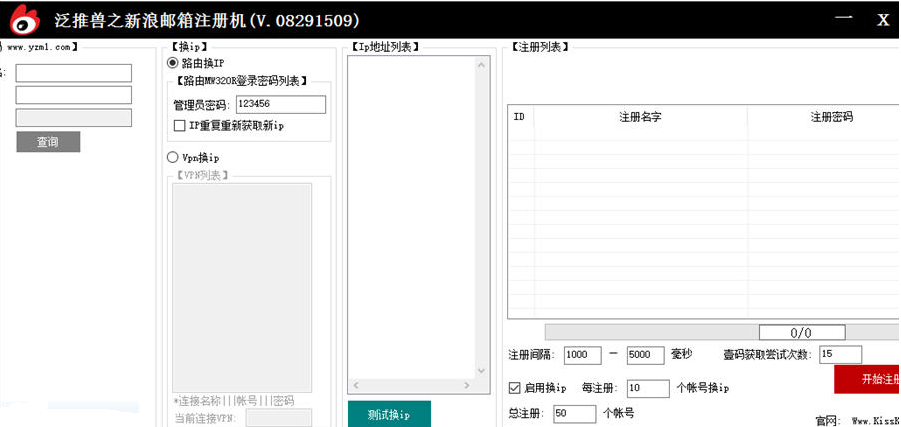
Task: Click the 注册列表 group label
Action: coord(540,47)
